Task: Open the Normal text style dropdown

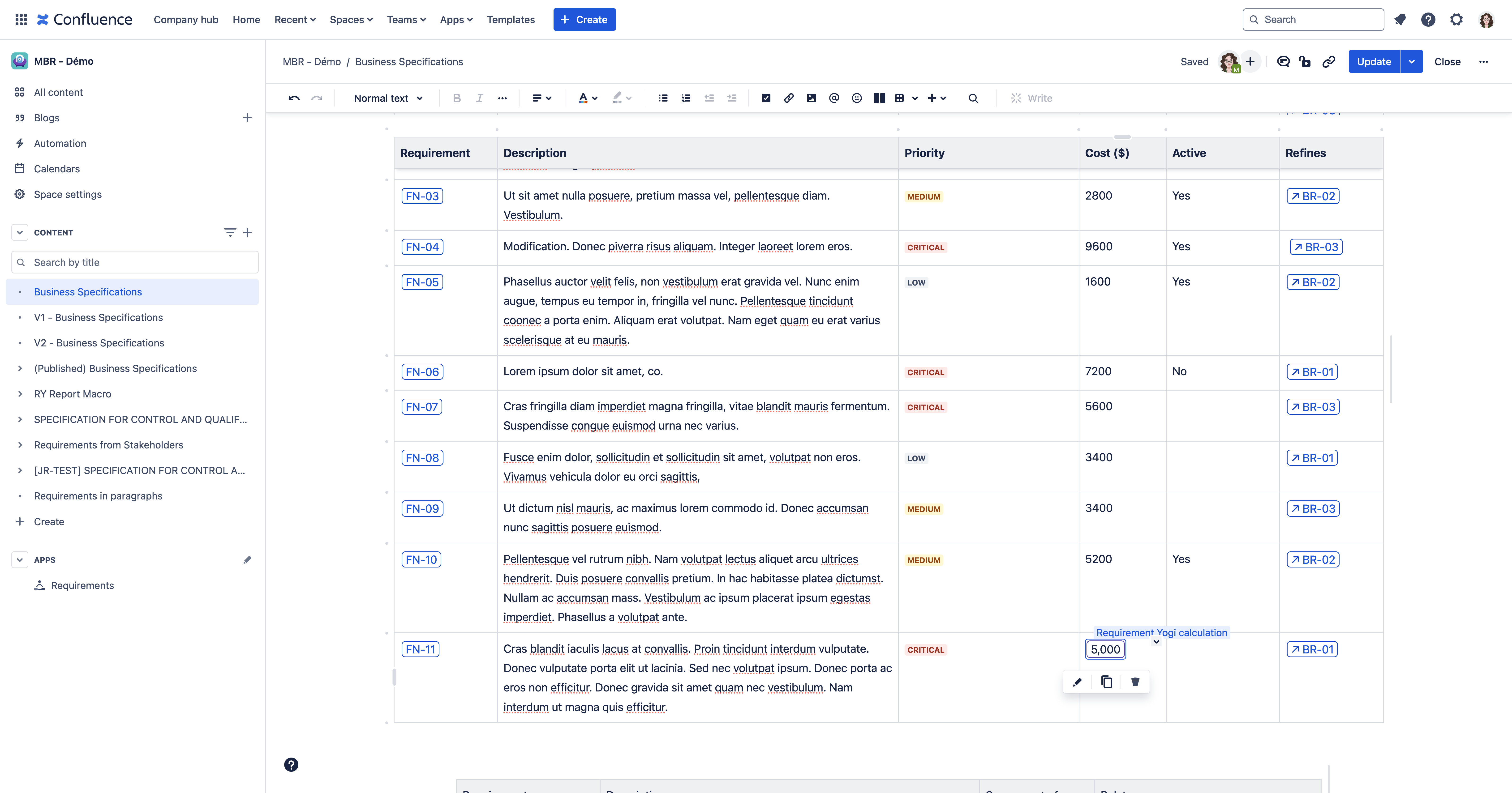Action: point(388,98)
